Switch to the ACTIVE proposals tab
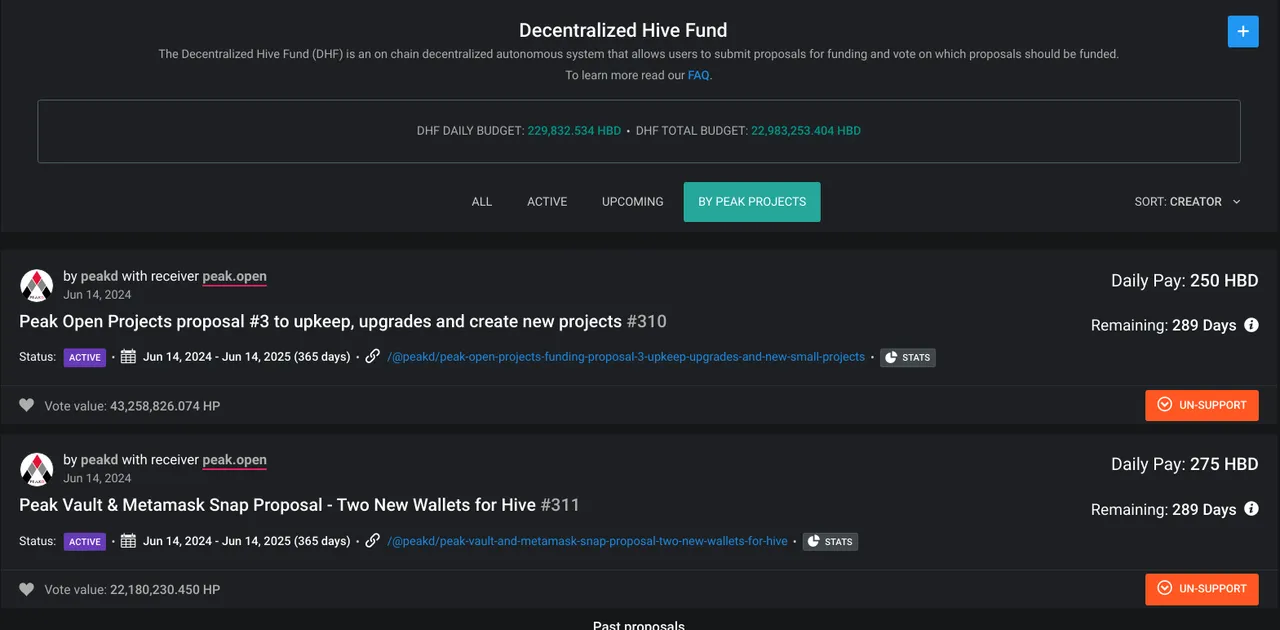The width and height of the screenshot is (1280, 630). 547,202
